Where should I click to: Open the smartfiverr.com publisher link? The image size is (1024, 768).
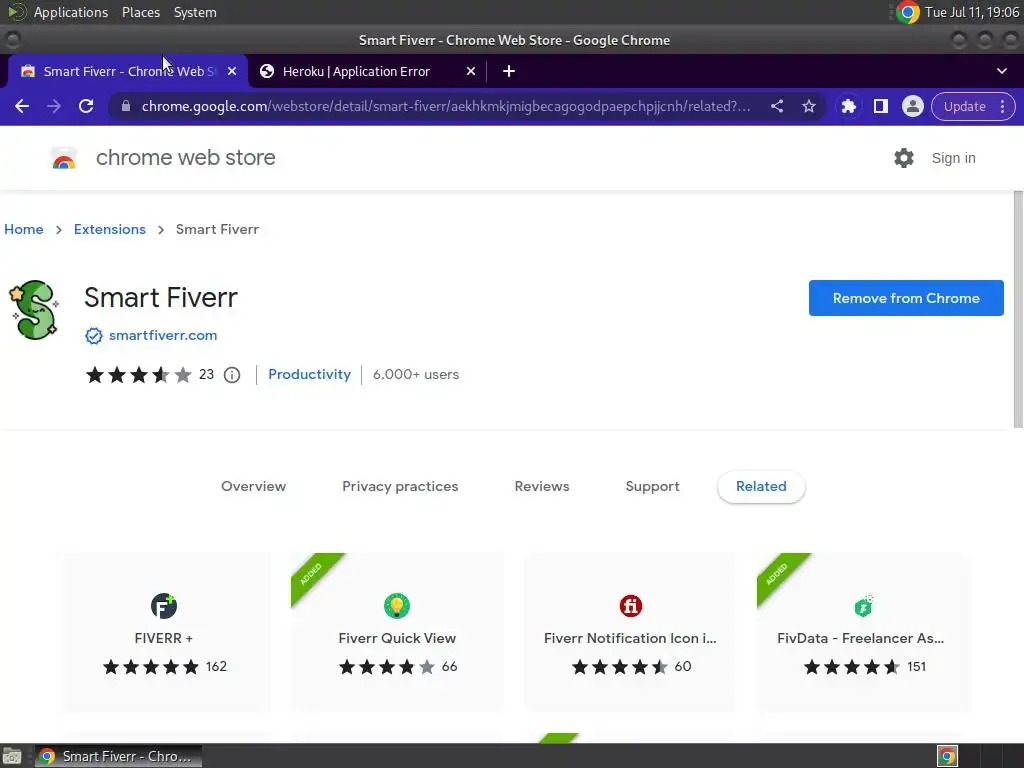pyautogui.click(x=163, y=335)
